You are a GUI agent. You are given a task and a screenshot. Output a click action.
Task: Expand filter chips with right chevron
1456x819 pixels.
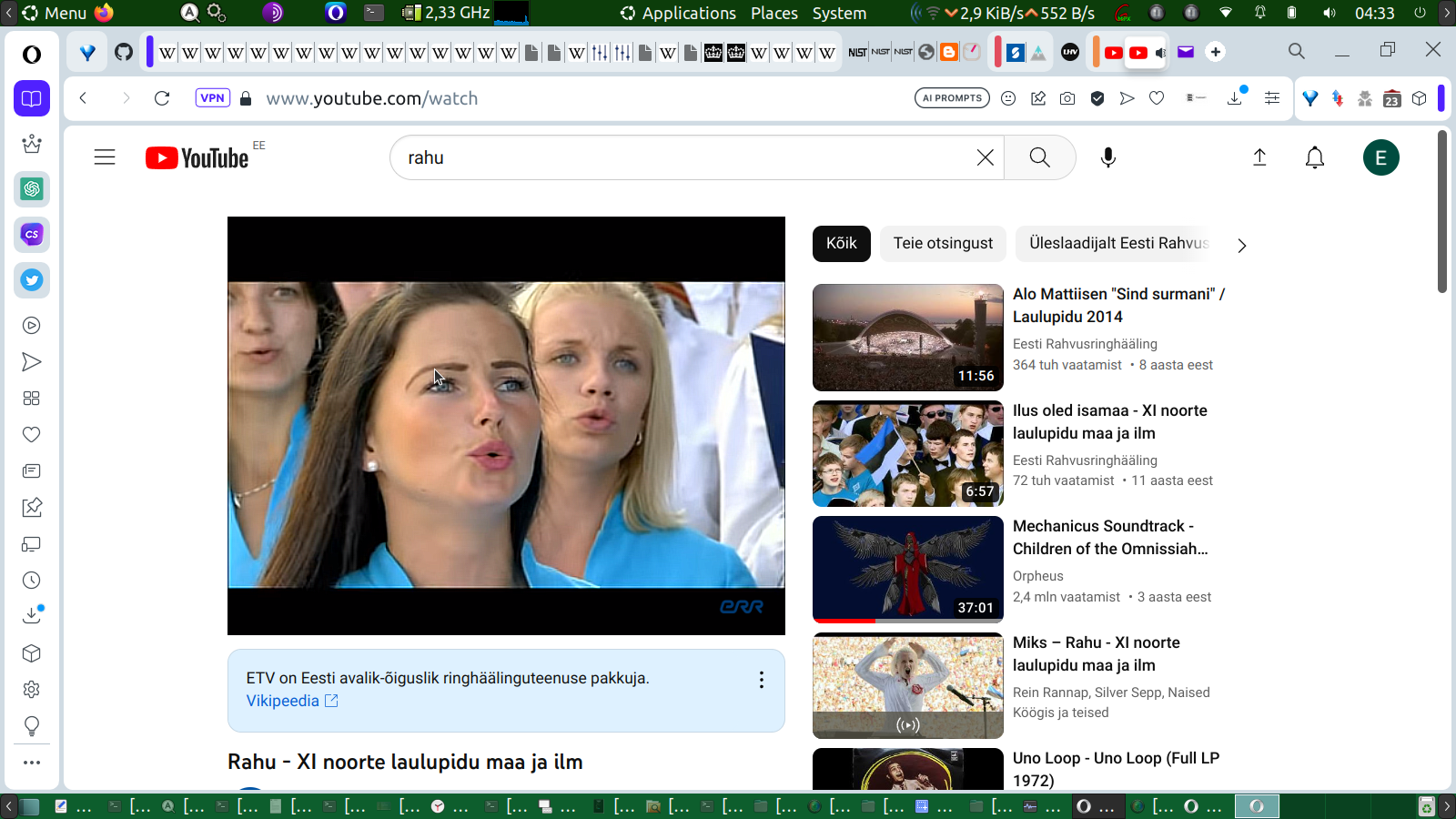[x=1242, y=246]
